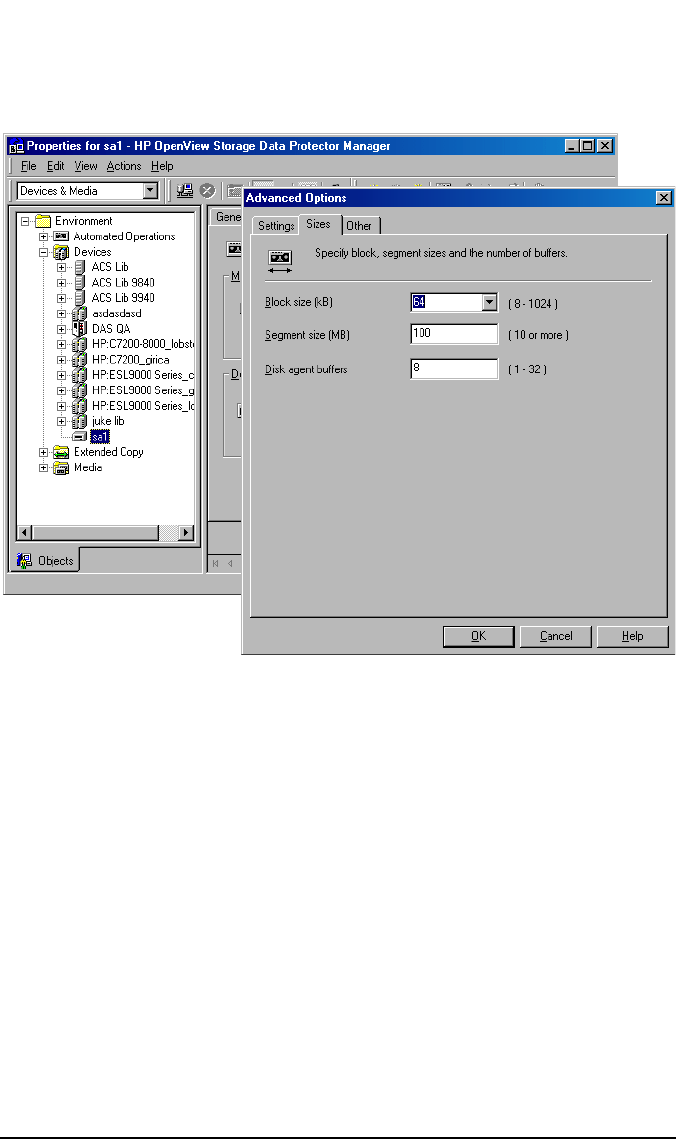This screenshot has height=1139, width=676.
Task: Click the Properties window title bar icon
Action: coord(15,146)
